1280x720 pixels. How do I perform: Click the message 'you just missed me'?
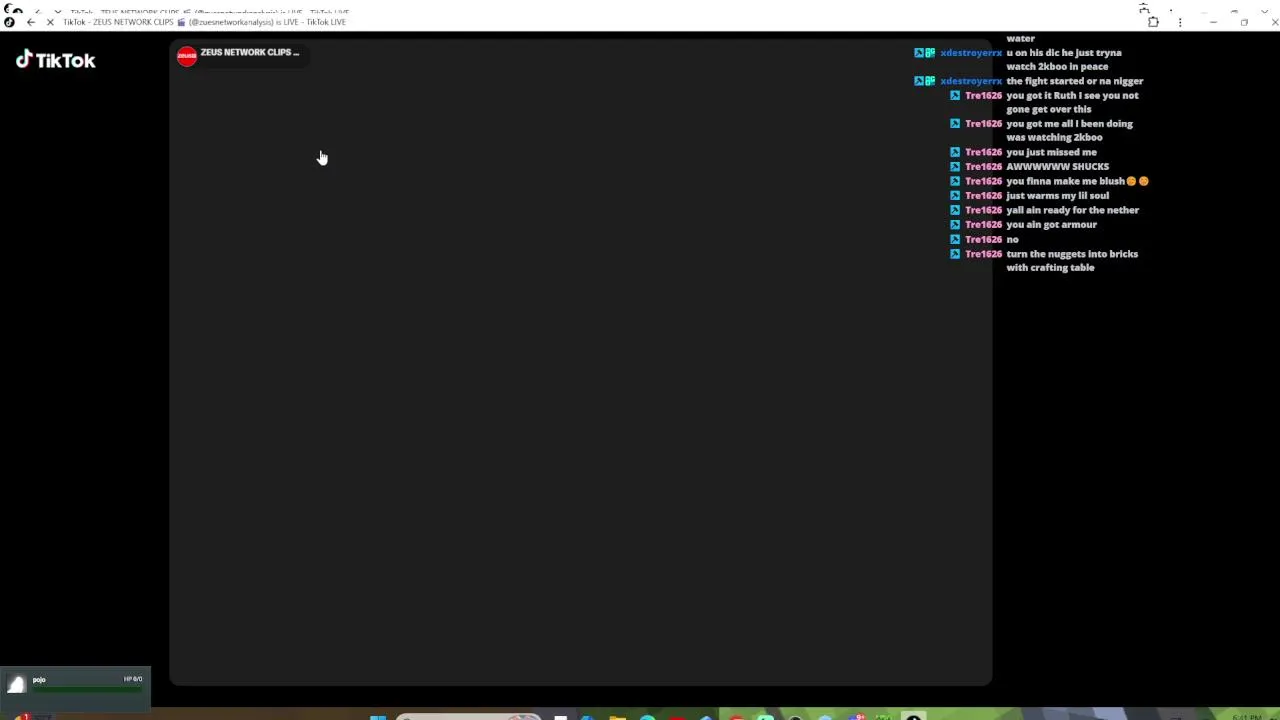point(1051,153)
